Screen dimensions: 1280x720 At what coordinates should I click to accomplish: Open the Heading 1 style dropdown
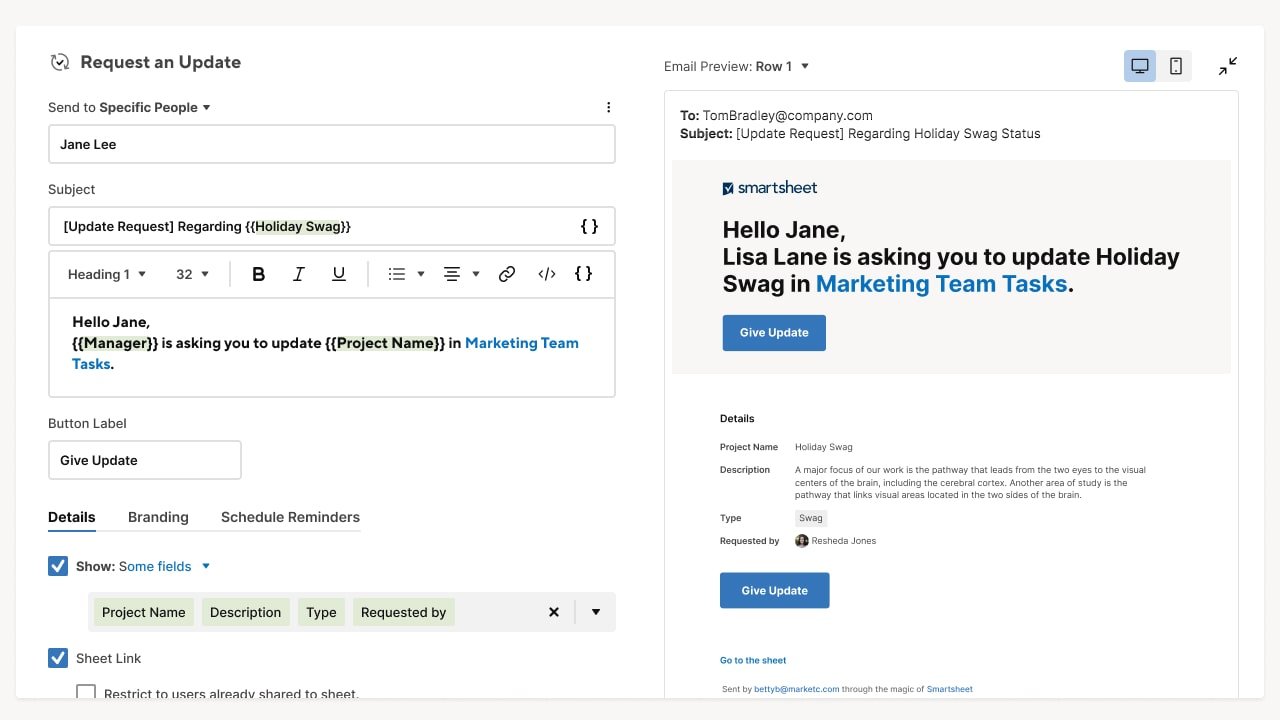click(107, 274)
